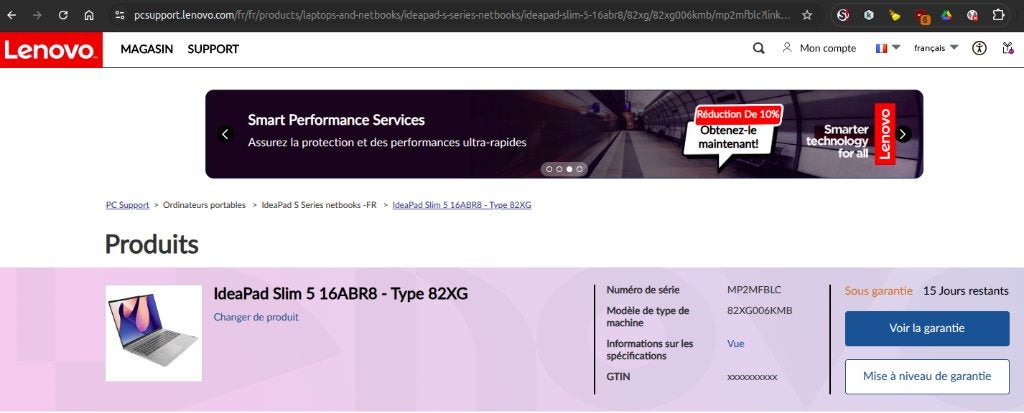The image size is (1024, 413).
Task: Open the rewards gift icon in the Lenovo header
Action: pos(1008,48)
